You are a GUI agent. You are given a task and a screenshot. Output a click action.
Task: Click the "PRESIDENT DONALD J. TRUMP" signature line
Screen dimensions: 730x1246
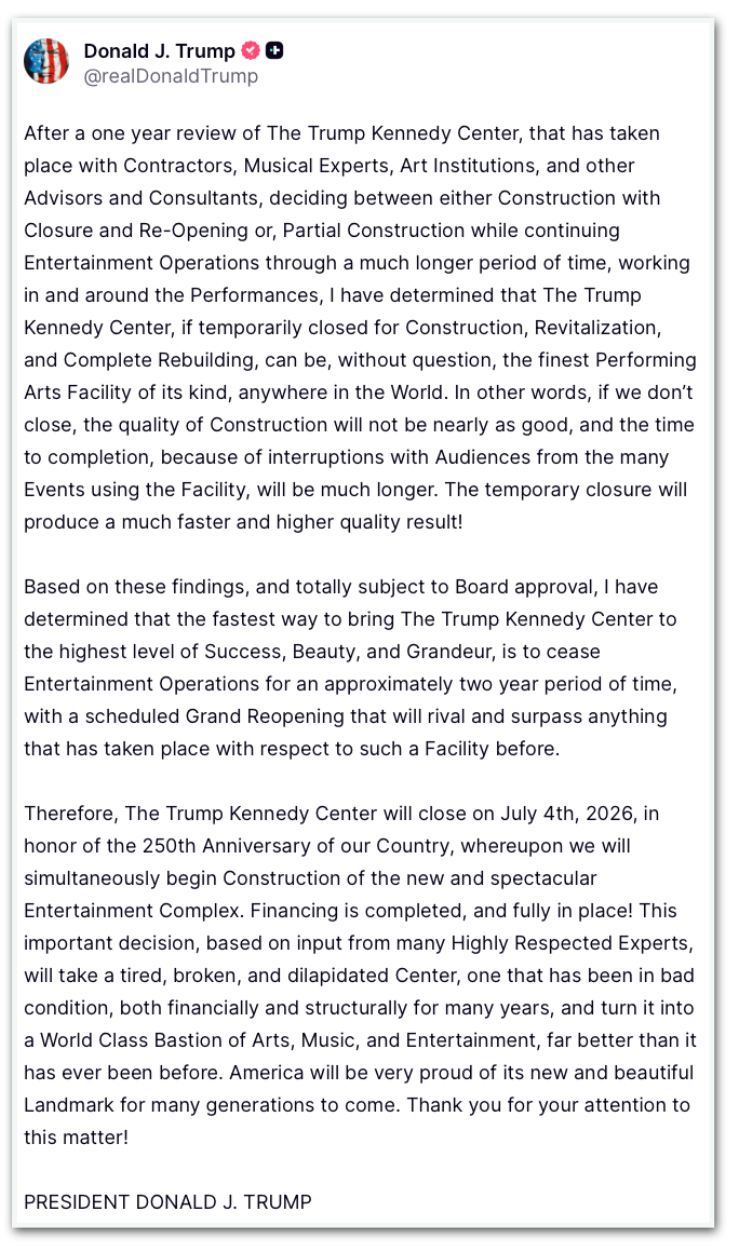coord(168,1201)
